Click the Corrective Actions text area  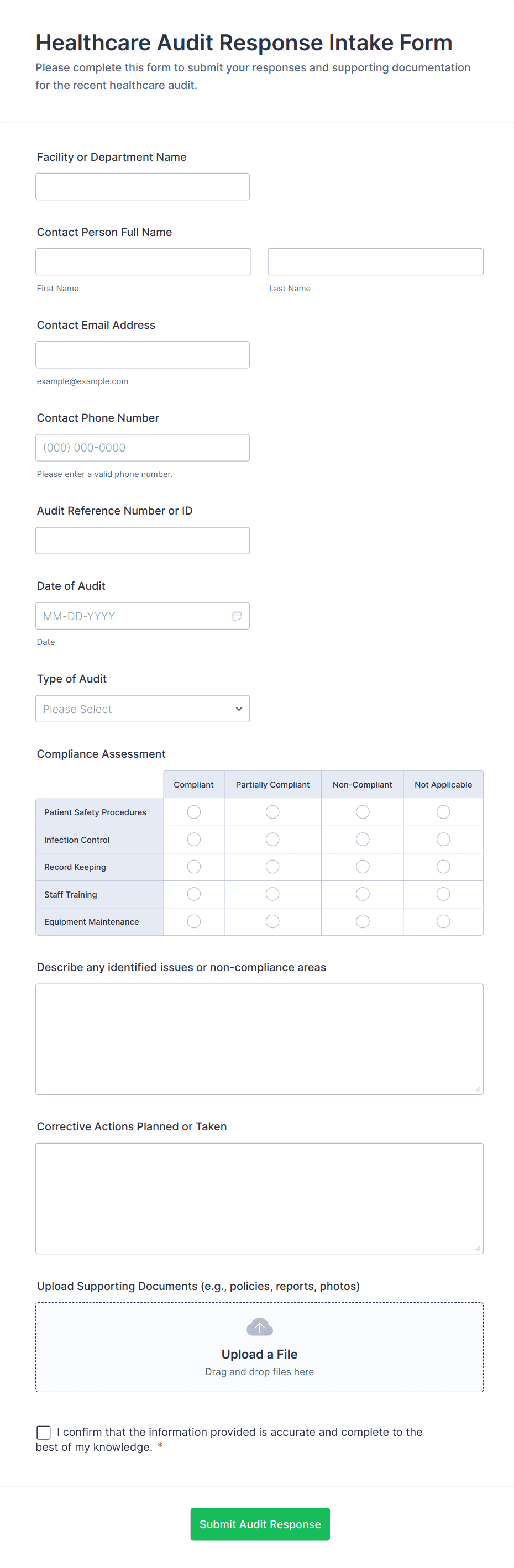tap(259, 1198)
